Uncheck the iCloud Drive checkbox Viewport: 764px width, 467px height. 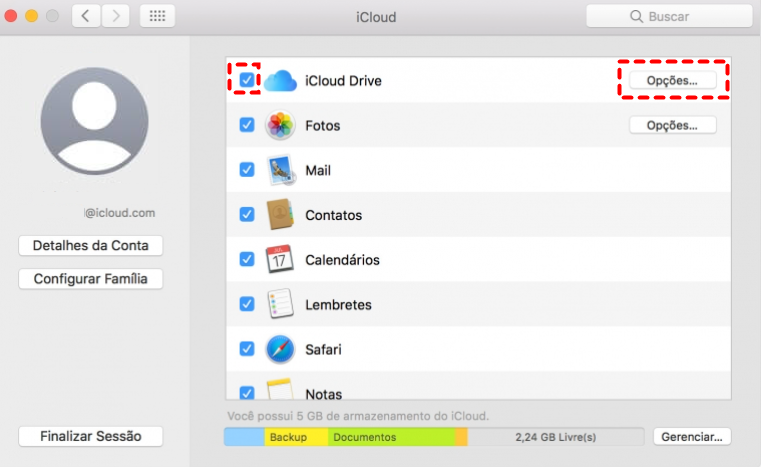coord(247,79)
